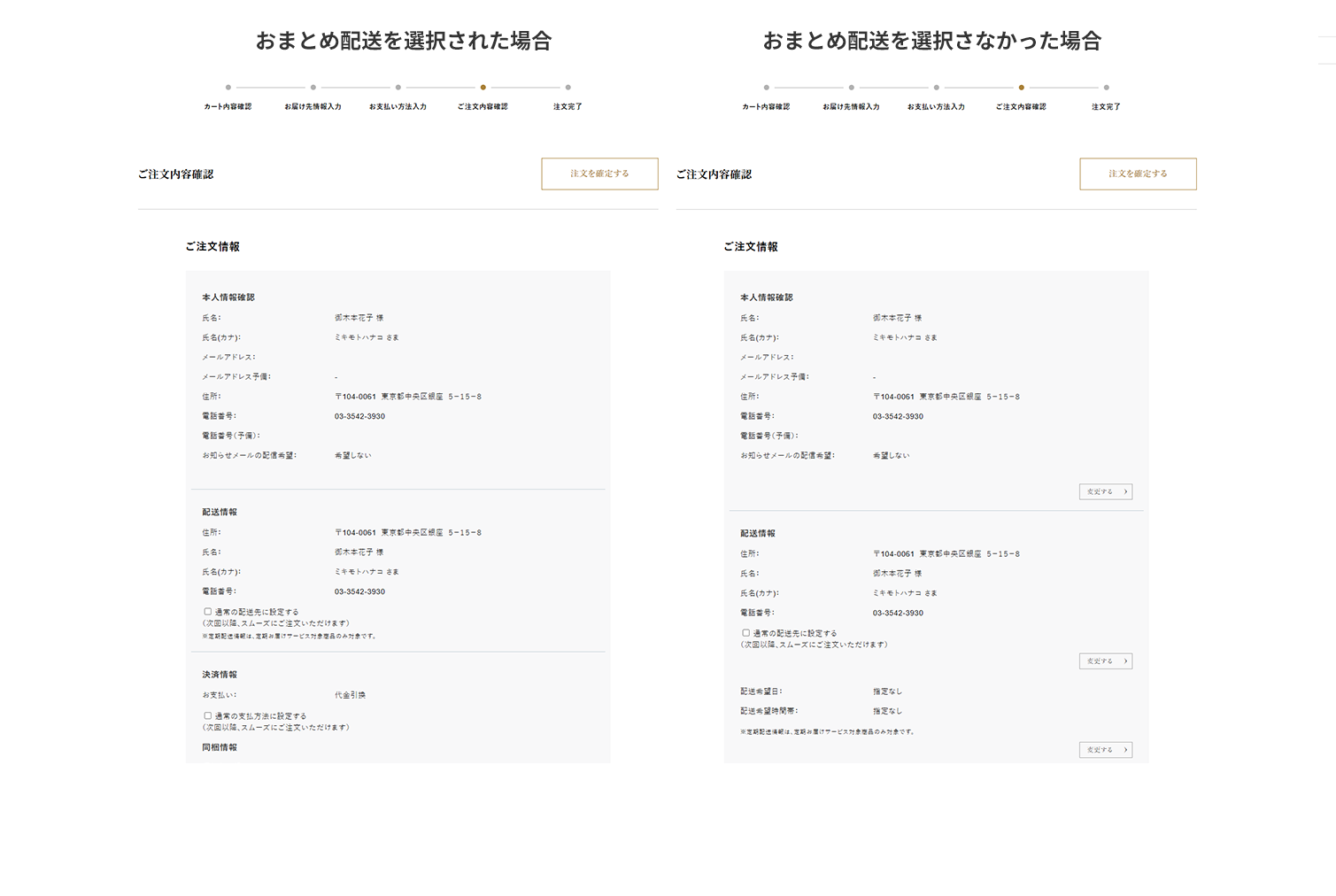Click the 配送希望時間帯 value 指定なし

pyautogui.click(x=887, y=711)
